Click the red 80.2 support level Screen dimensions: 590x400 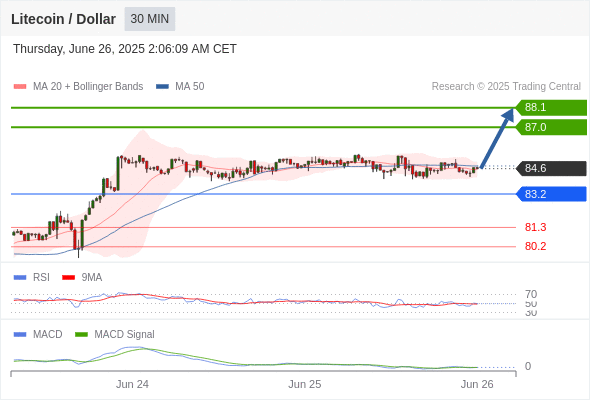click(535, 246)
